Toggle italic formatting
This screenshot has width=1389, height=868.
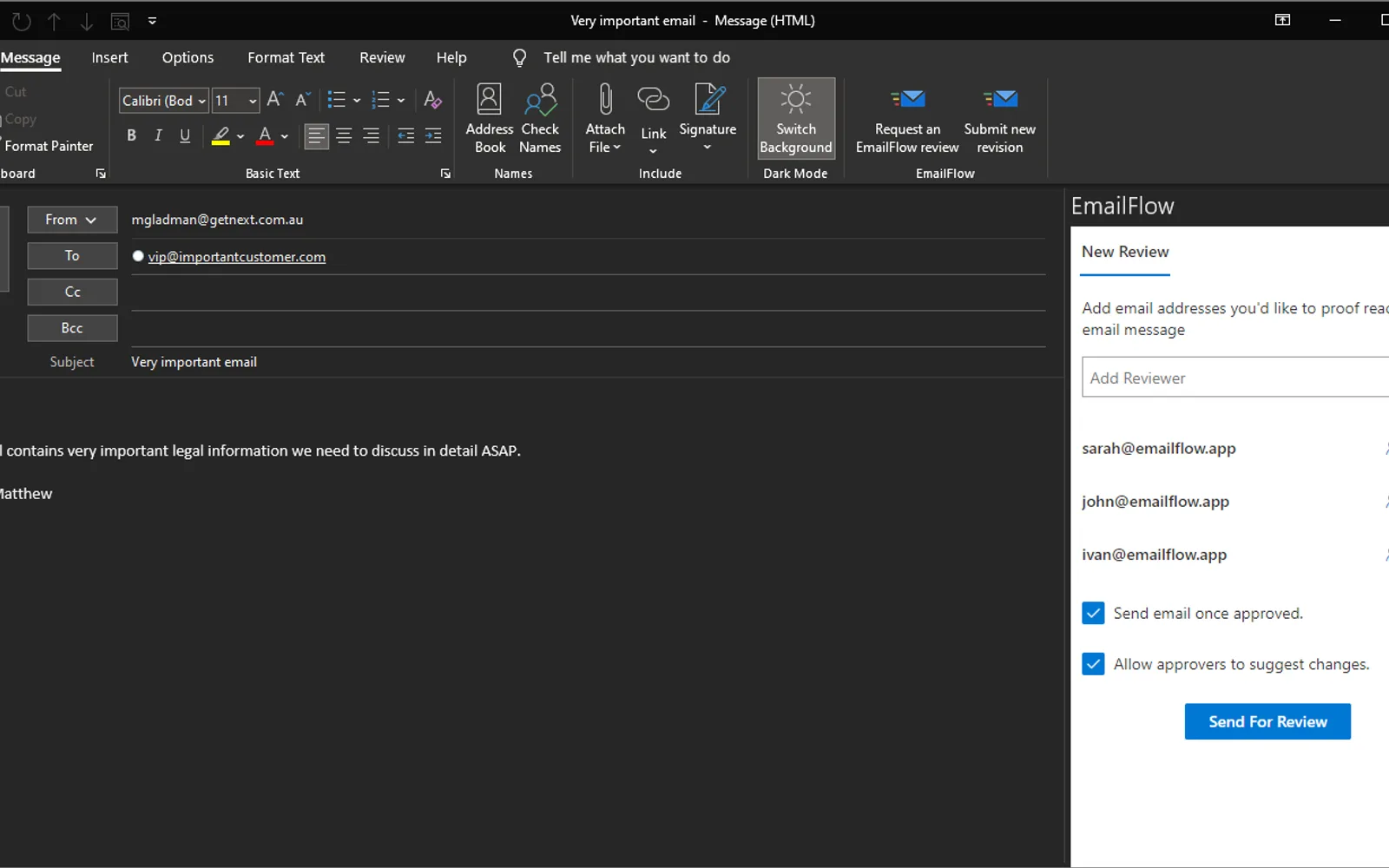tap(158, 135)
